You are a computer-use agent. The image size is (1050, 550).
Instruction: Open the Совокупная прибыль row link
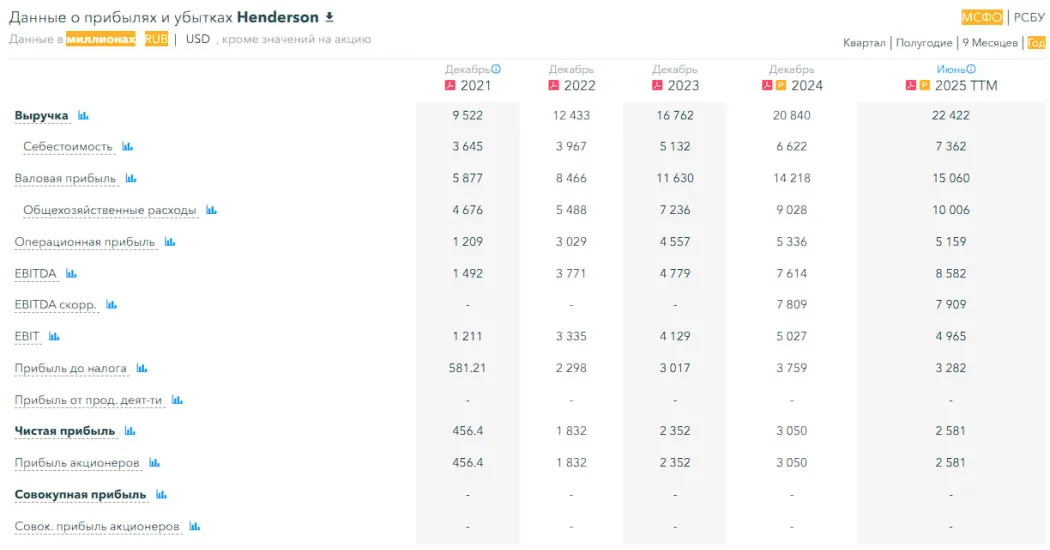pyautogui.click(x=80, y=495)
